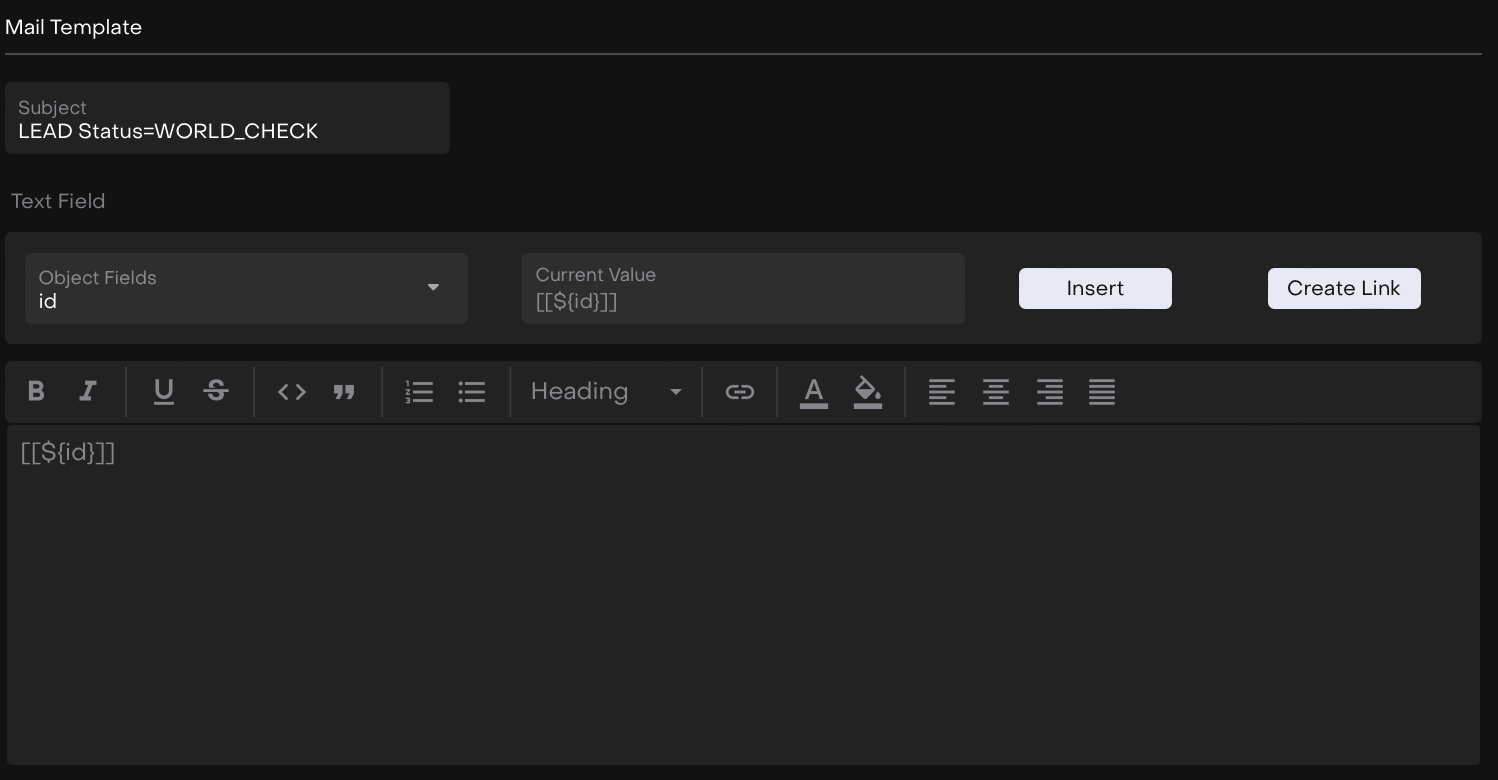Create a numbered list

click(419, 392)
